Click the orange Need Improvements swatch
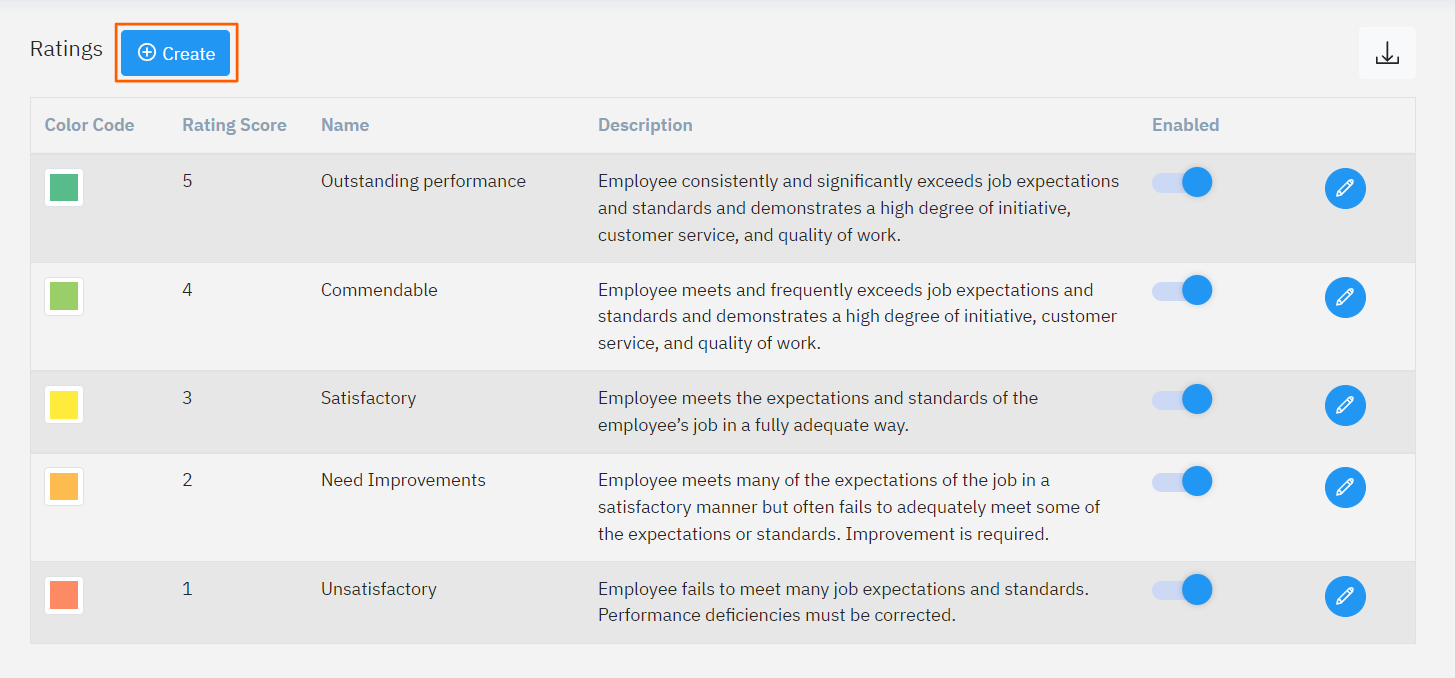 tap(64, 487)
